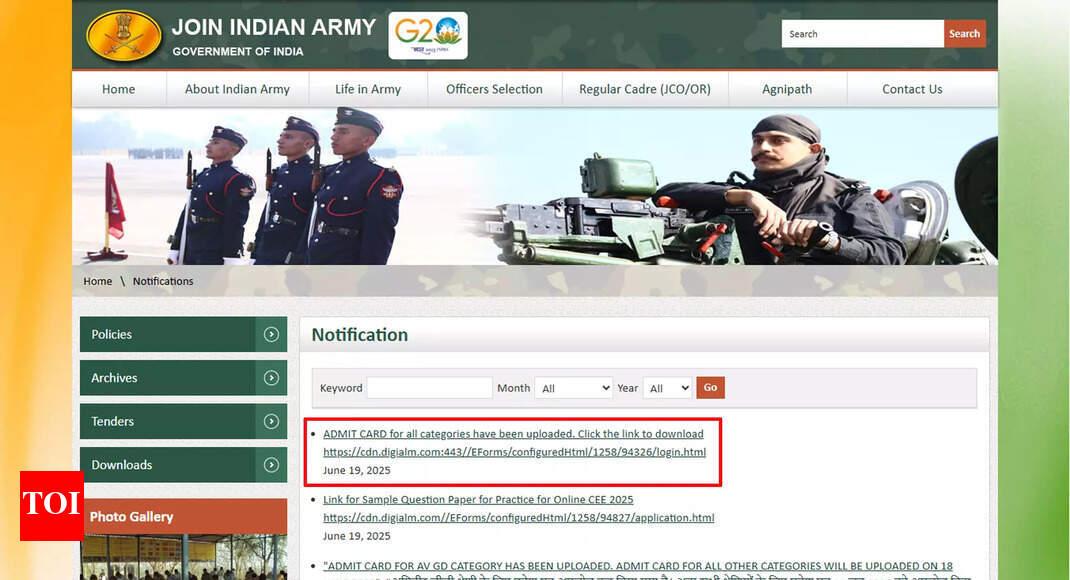This screenshot has width=1070, height=580.
Task: Open the Officers Selection menu
Action: pyautogui.click(x=494, y=89)
